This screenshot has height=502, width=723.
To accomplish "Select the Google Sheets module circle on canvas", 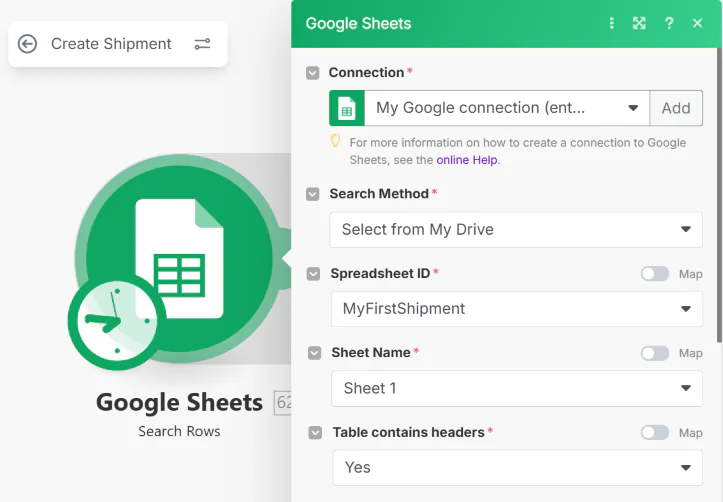I will coord(179,259).
